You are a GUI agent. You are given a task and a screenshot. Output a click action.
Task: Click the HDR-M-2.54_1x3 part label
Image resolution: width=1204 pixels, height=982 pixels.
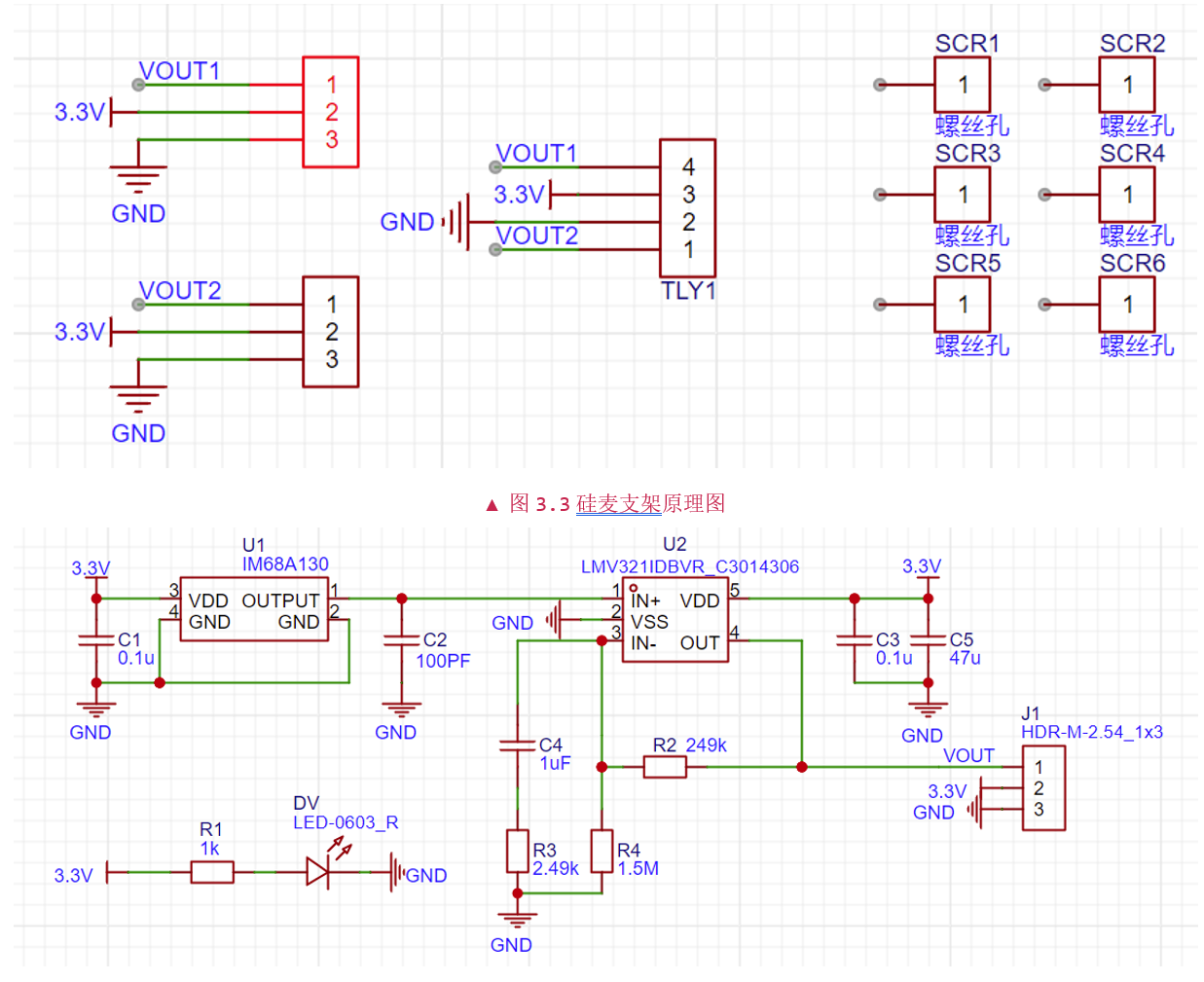click(1091, 732)
